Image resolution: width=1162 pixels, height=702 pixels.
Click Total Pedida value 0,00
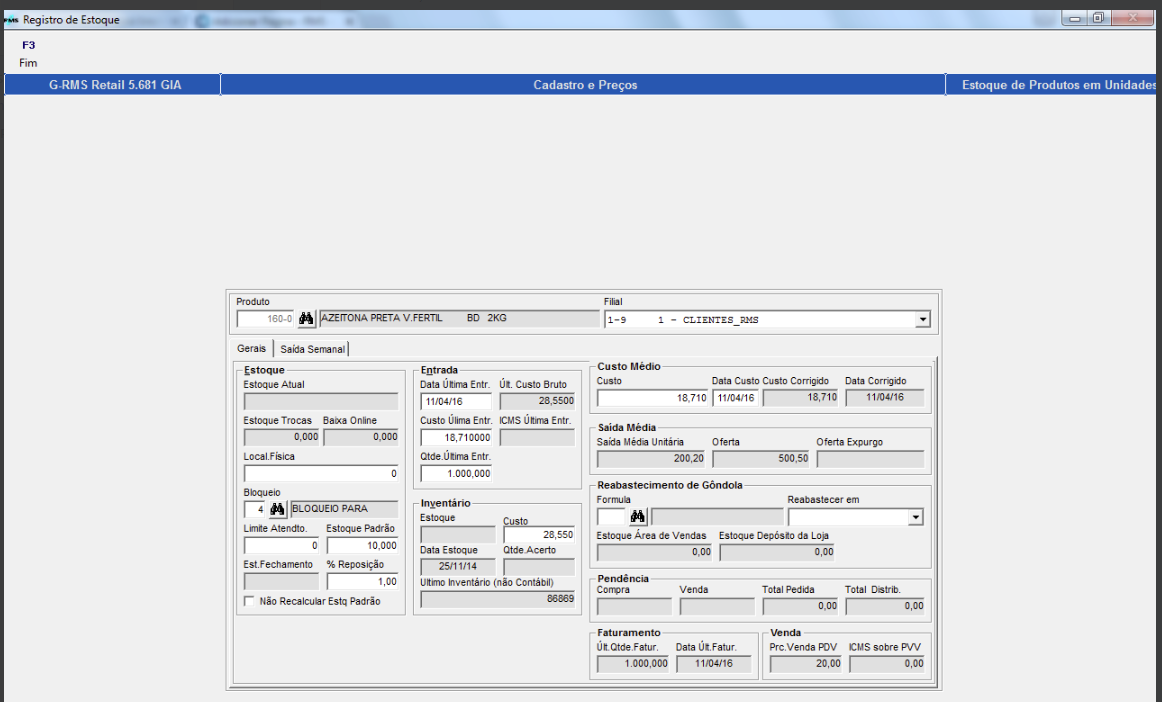[x=800, y=606]
